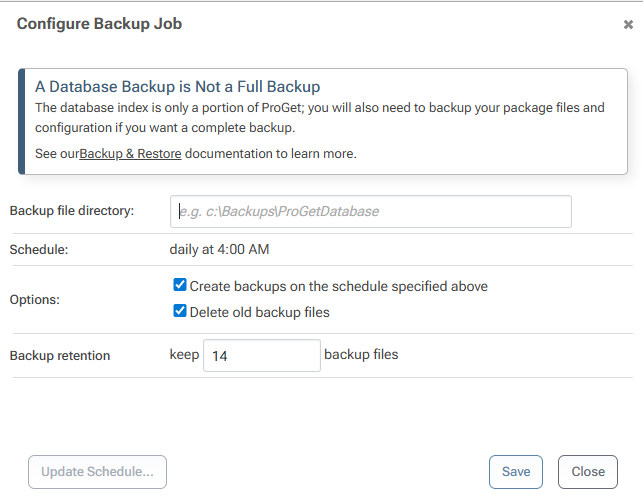Close the dialog using the X icon

point(628,25)
